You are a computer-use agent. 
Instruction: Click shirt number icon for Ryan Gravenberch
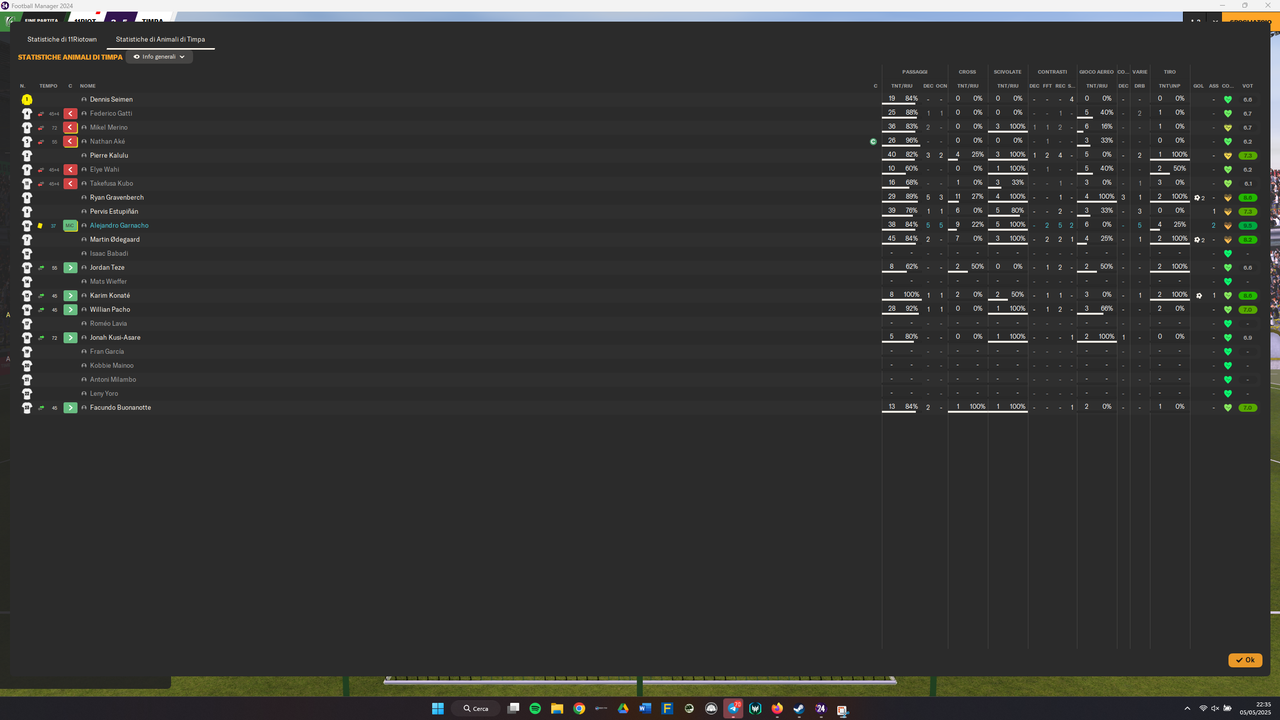click(x=27, y=197)
